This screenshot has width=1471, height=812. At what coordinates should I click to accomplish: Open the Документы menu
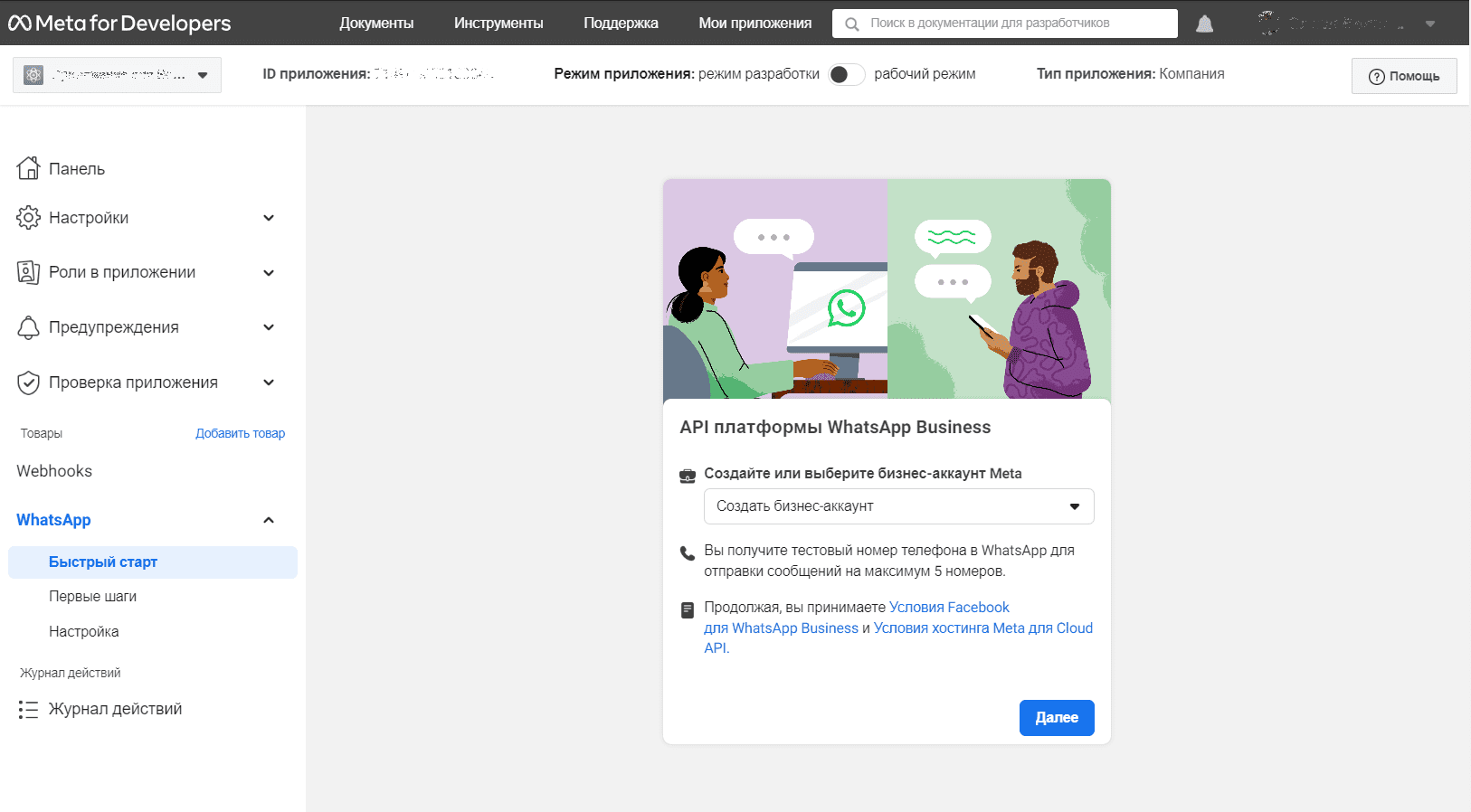pos(376,24)
